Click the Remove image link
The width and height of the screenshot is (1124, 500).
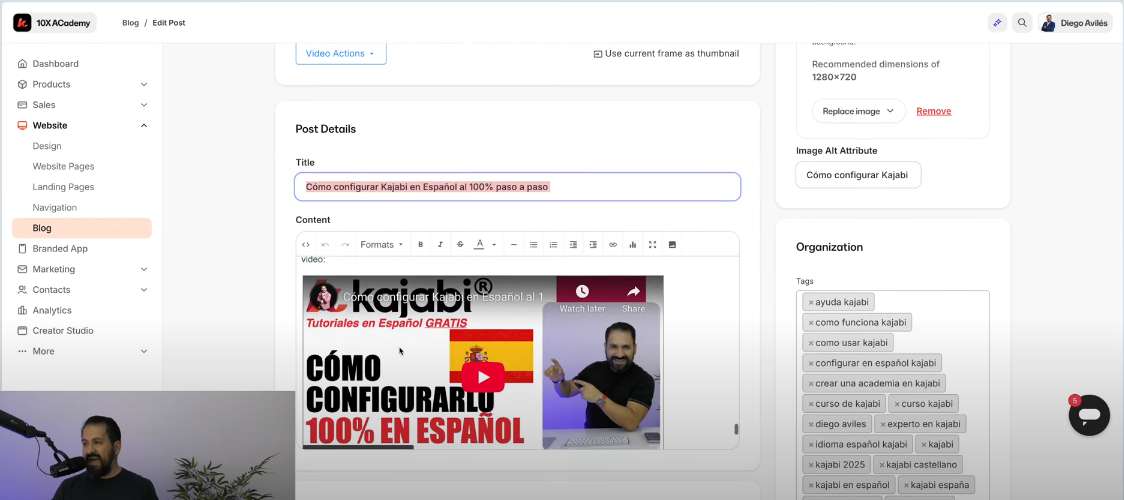click(933, 111)
